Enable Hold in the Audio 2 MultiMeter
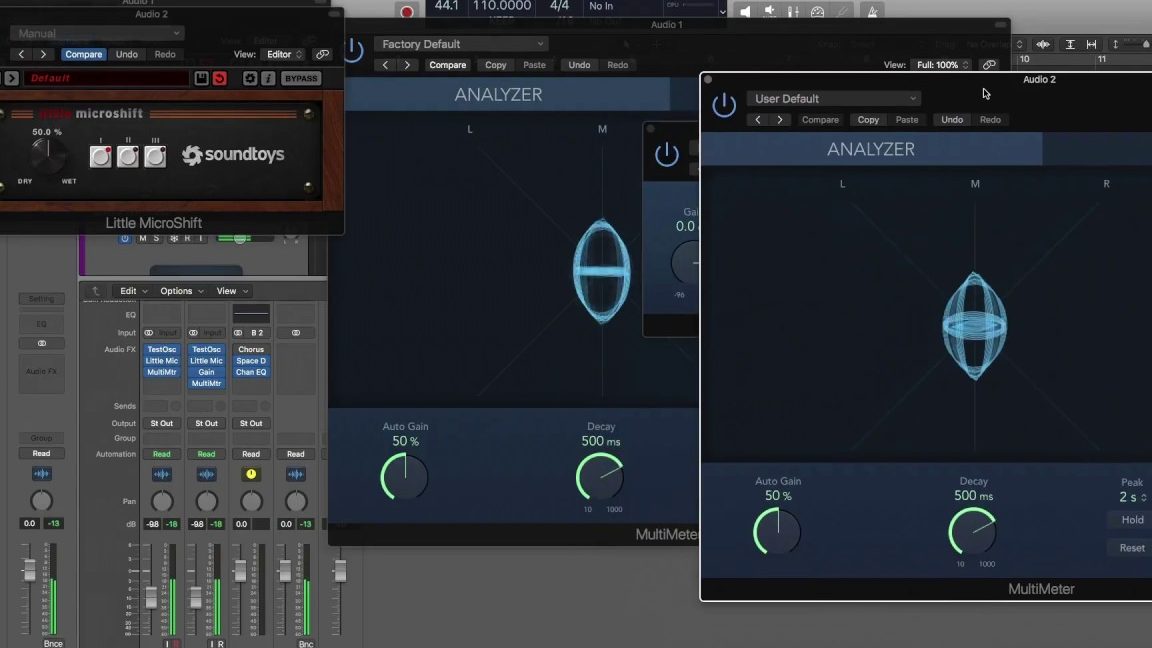Viewport: 1152px width, 648px height. (1129, 519)
